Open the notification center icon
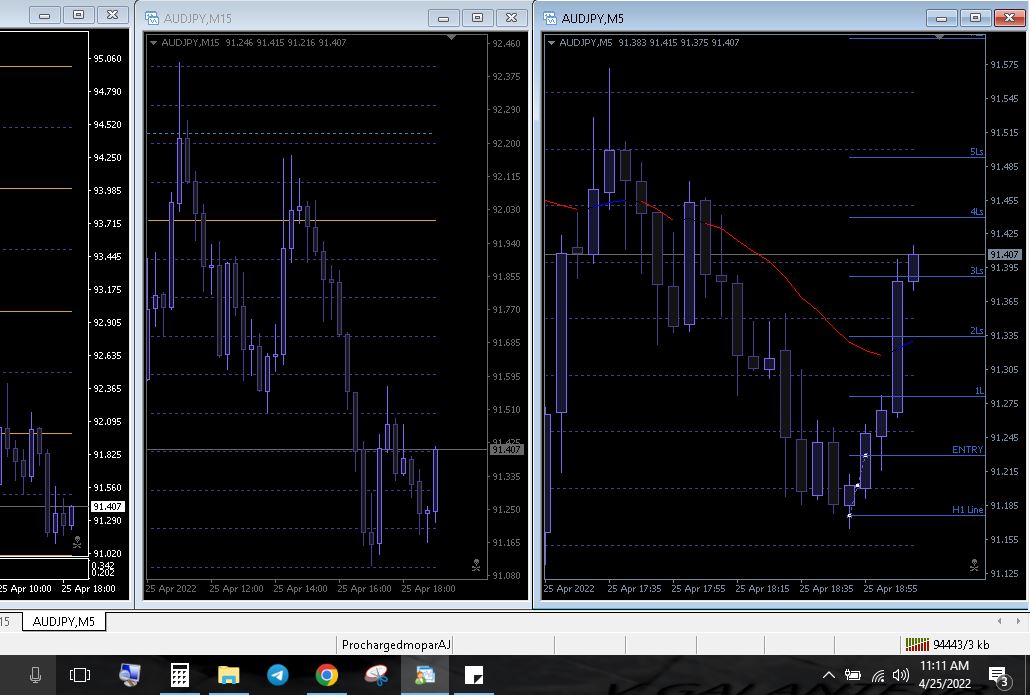1030x695 pixels. [x=999, y=675]
